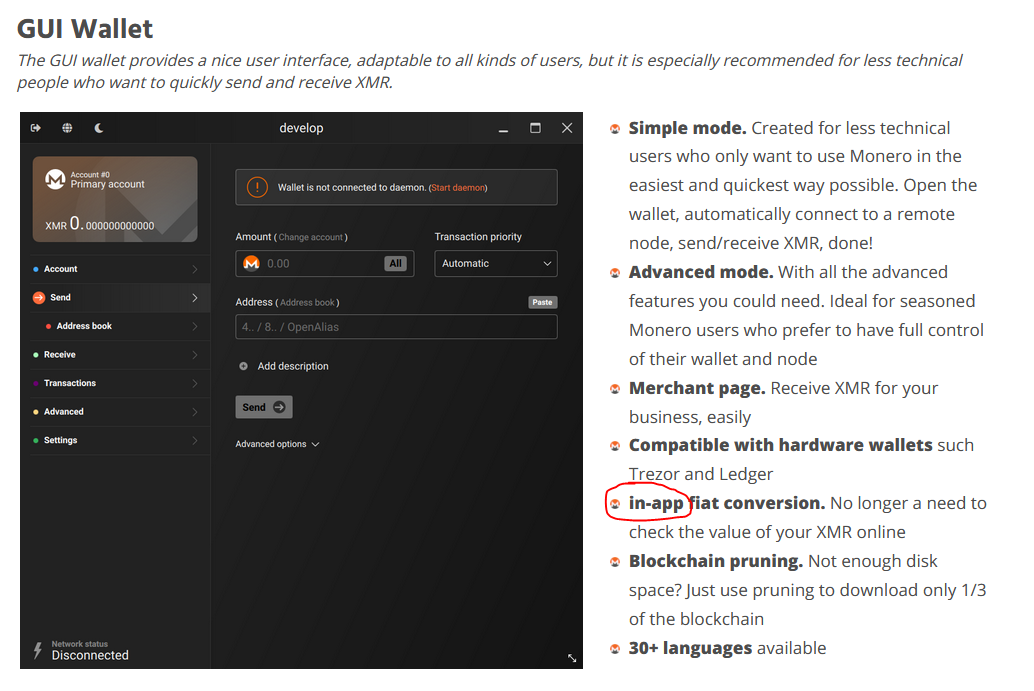
Task: Click the resize handle icon at bottom right
Action: tap(572, 658)
